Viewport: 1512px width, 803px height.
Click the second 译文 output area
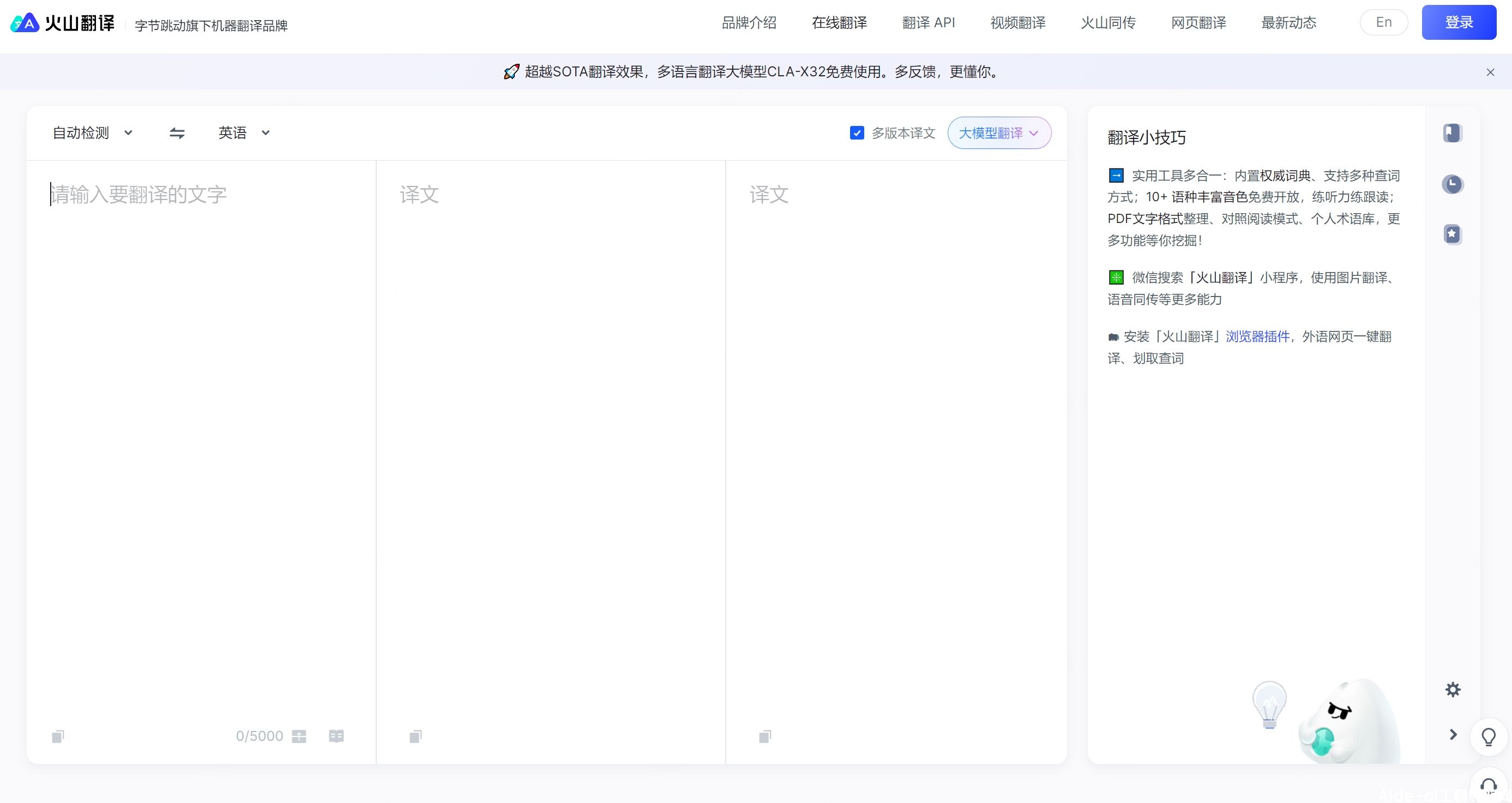pos(896,440)
